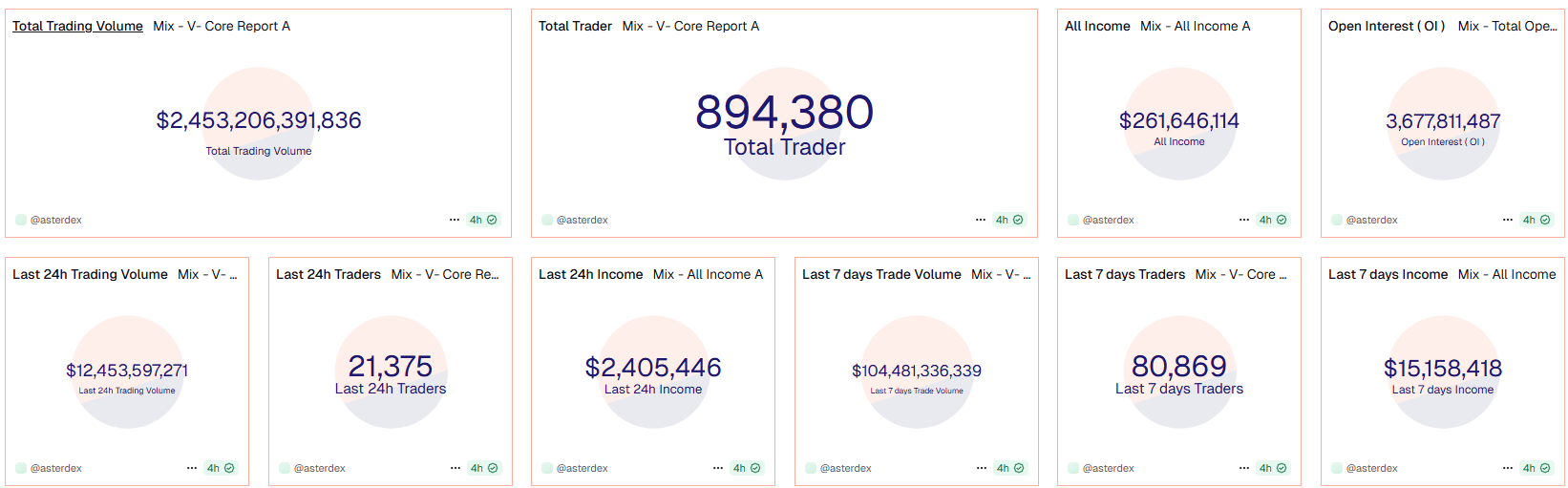This screenshot has height=488, width=1568.
Task: Expand the options menu on Last 7 days Trade Volume card
Action: pos(981,468)
